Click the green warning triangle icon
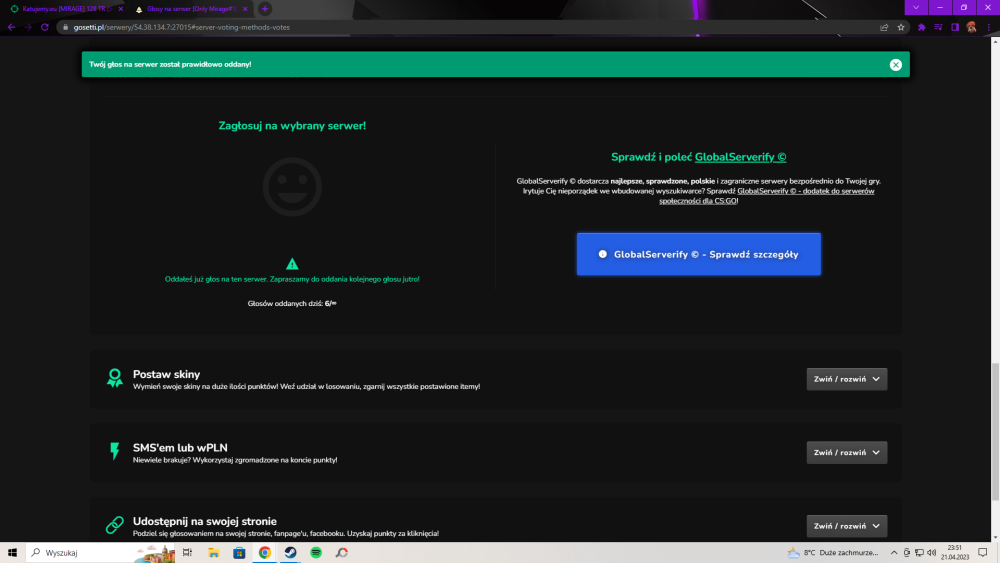 coord(292,264)
